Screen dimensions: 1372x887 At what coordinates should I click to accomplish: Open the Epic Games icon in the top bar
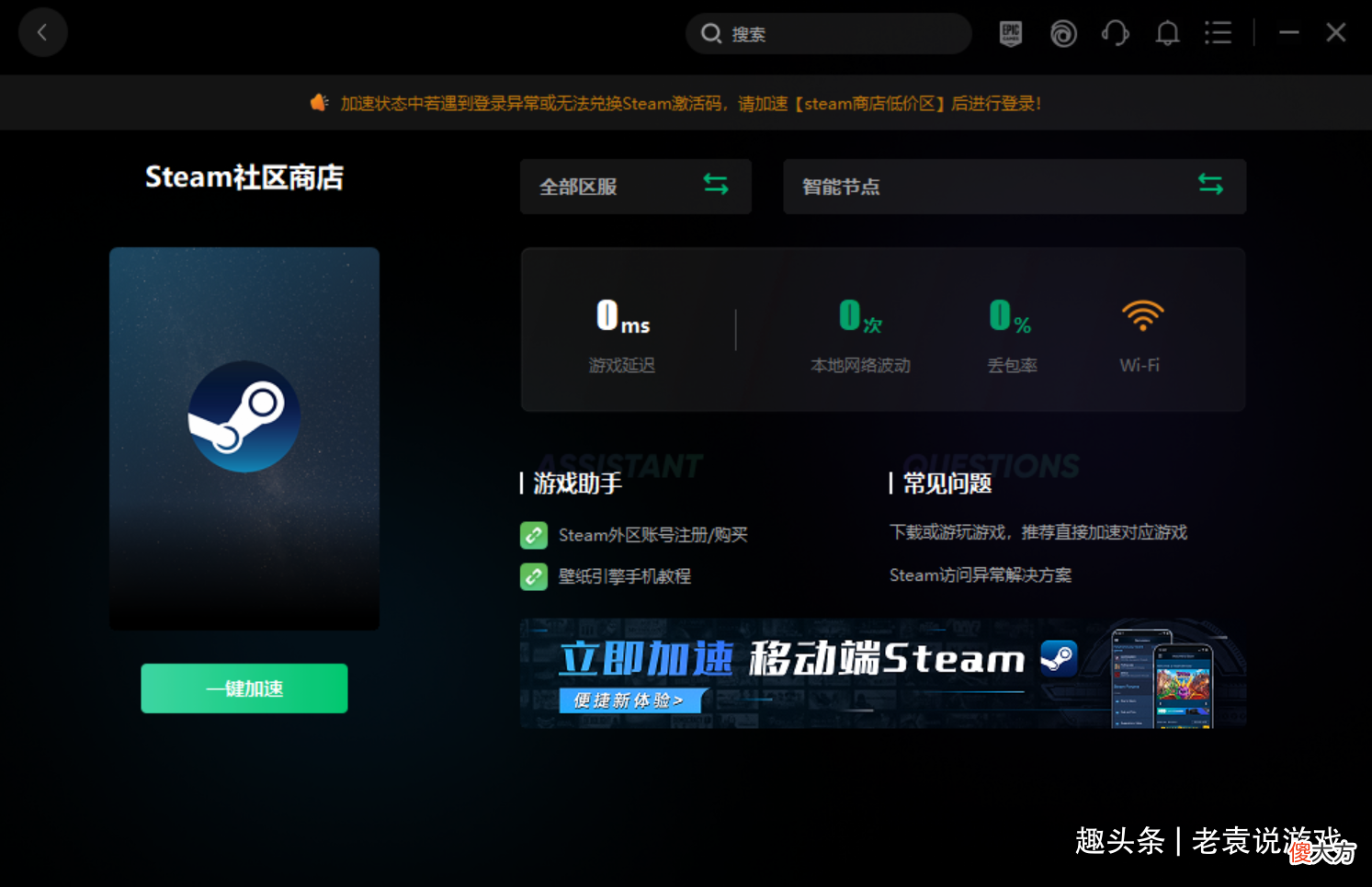[1010, 34]
